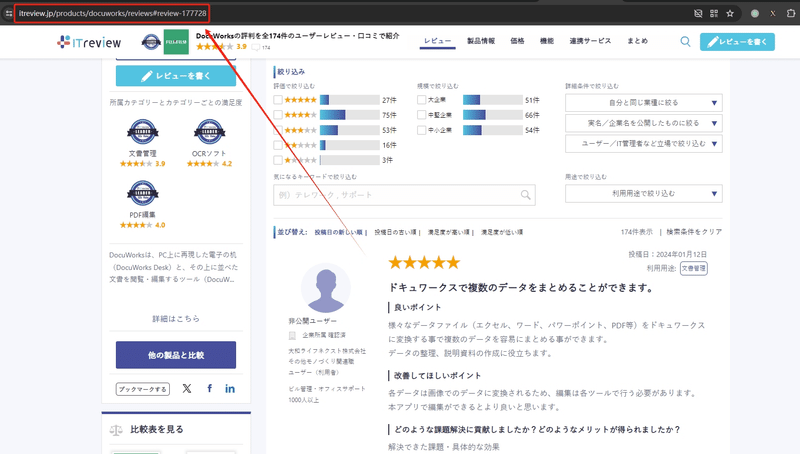Click ブックマークする button
800x454 pixels.
(x=142, y=389)
